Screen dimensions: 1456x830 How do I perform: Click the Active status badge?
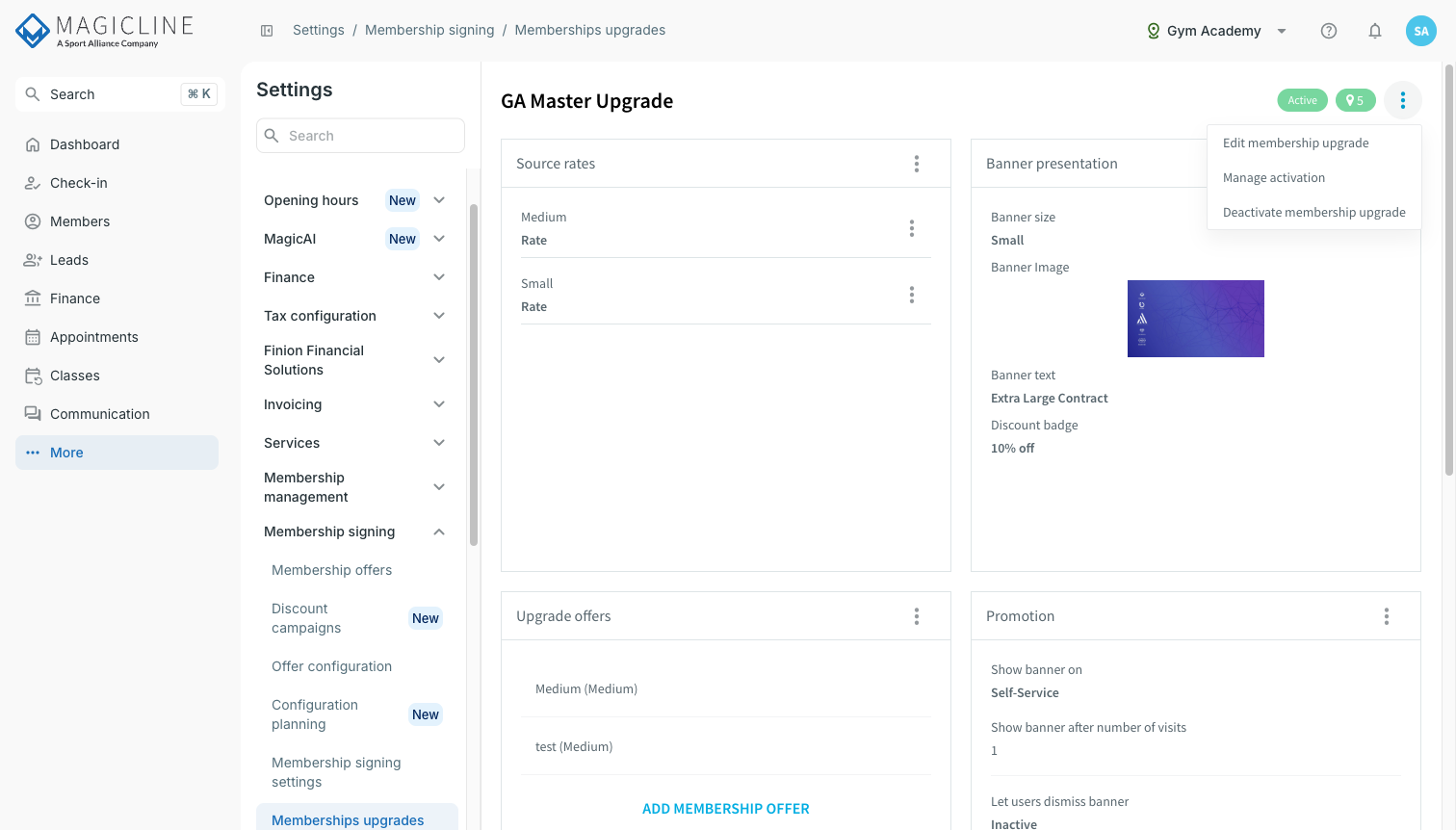pyautogui.click(x=1302, y=100)
